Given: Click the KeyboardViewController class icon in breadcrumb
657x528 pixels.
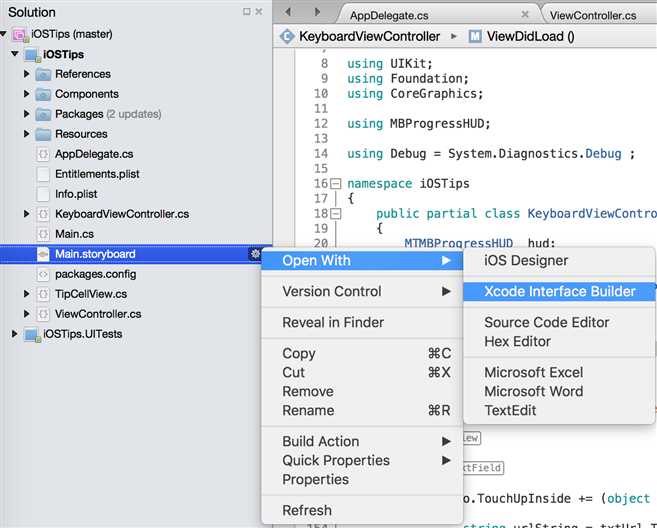Looking at the screenshot, I should click(x=287, y=36).
